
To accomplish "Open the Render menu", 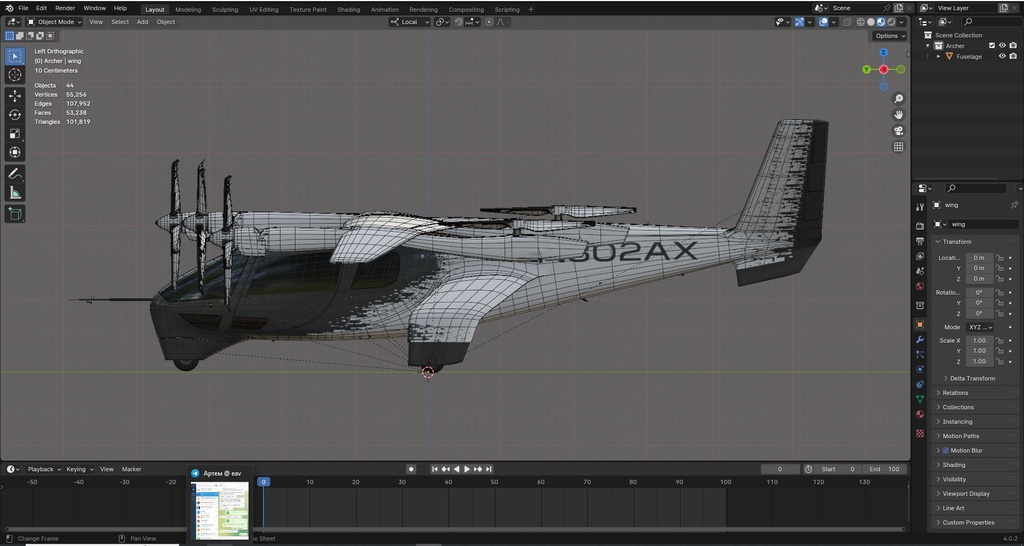I will coord(65,8).
